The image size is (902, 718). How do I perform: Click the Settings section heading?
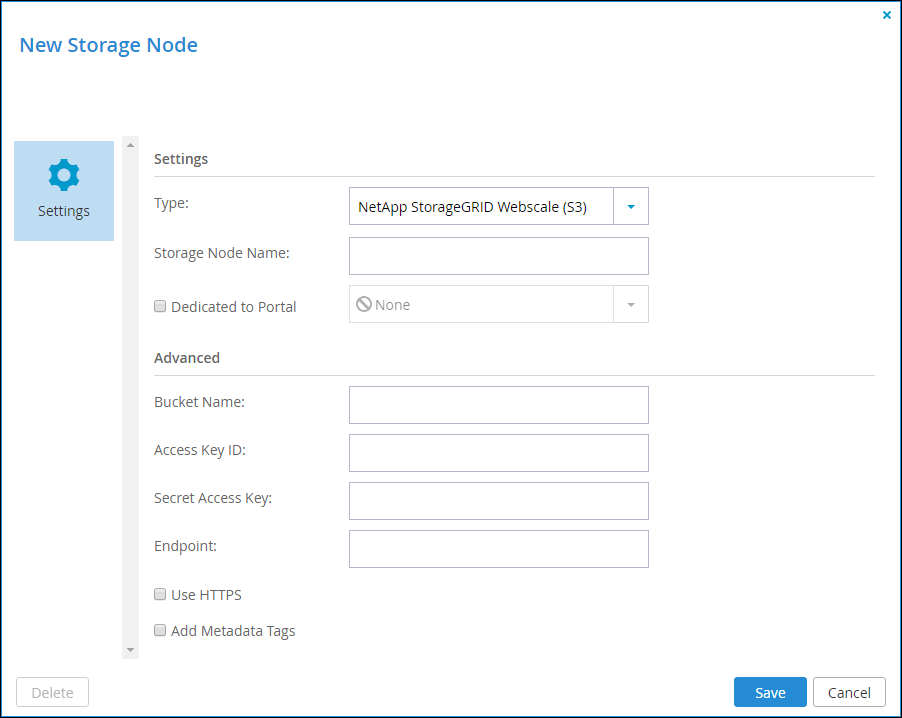pyautogui.click(x=181, y=159)
